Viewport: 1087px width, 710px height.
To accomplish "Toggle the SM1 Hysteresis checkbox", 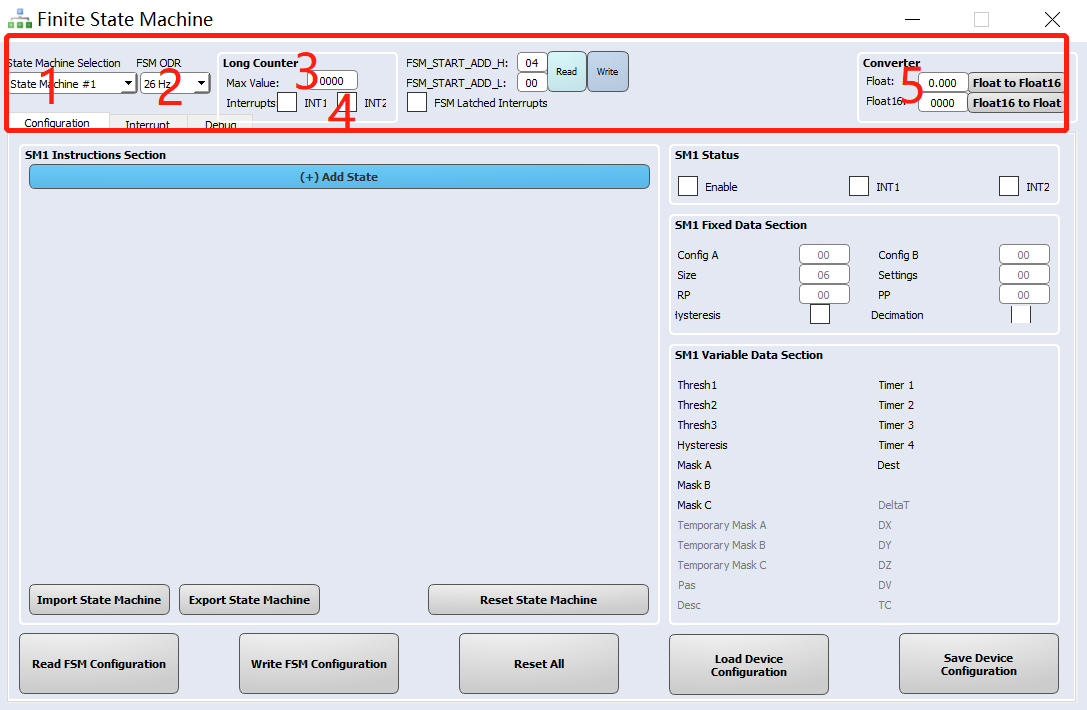I will pos(820,315).
